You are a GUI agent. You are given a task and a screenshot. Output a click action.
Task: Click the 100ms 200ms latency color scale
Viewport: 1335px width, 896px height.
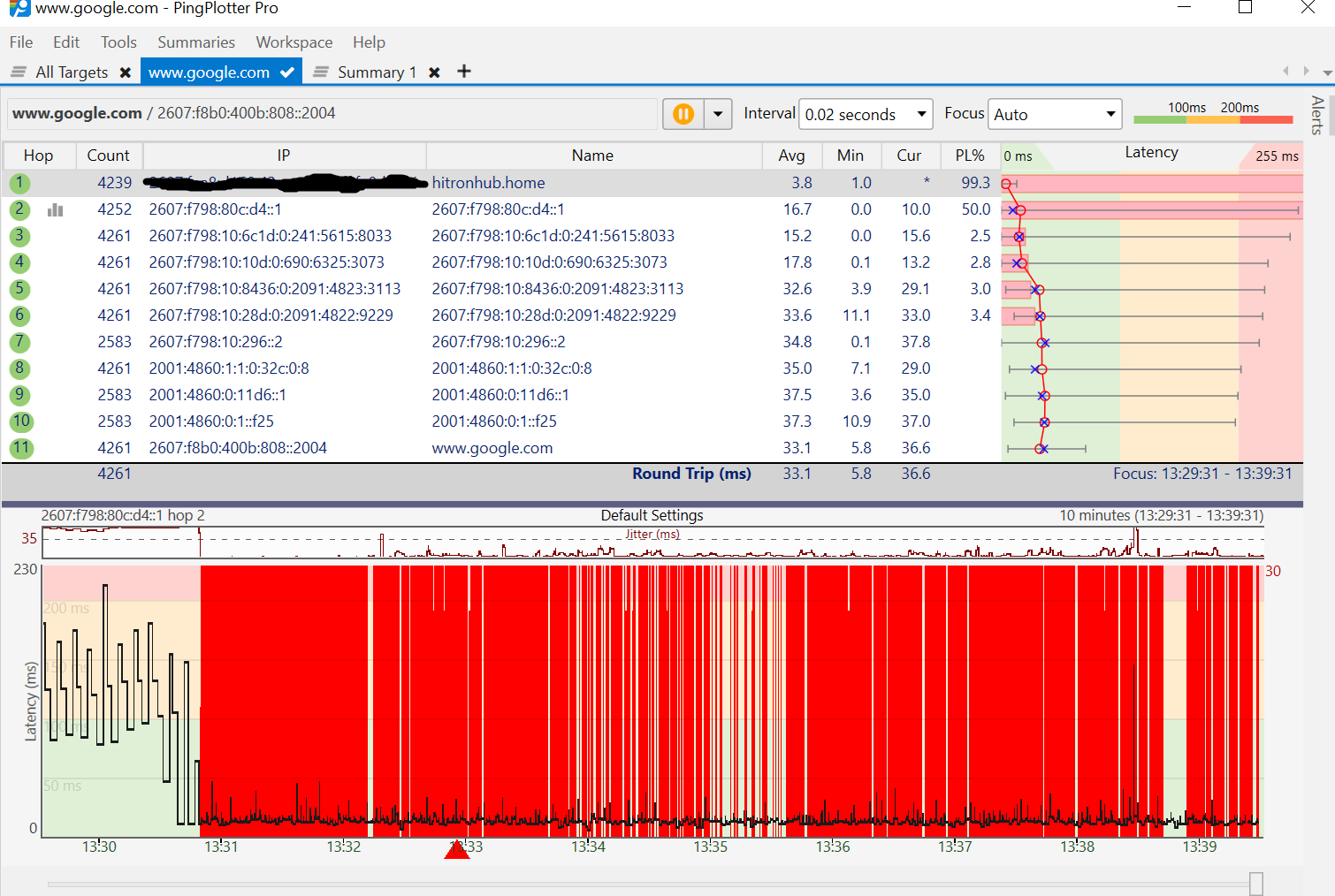1213,113
